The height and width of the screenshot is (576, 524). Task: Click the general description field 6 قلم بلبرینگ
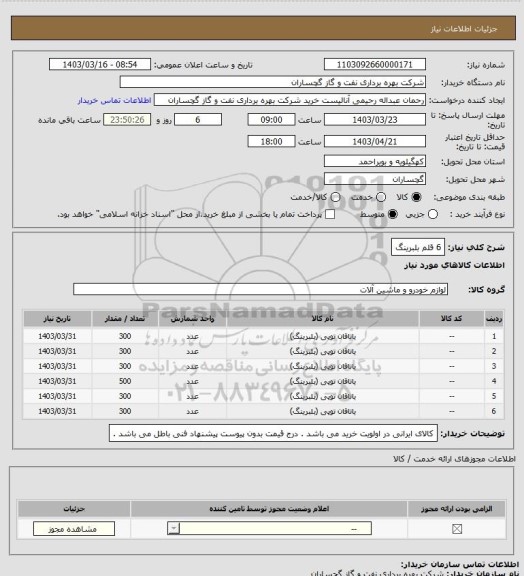tap(418, 247)
